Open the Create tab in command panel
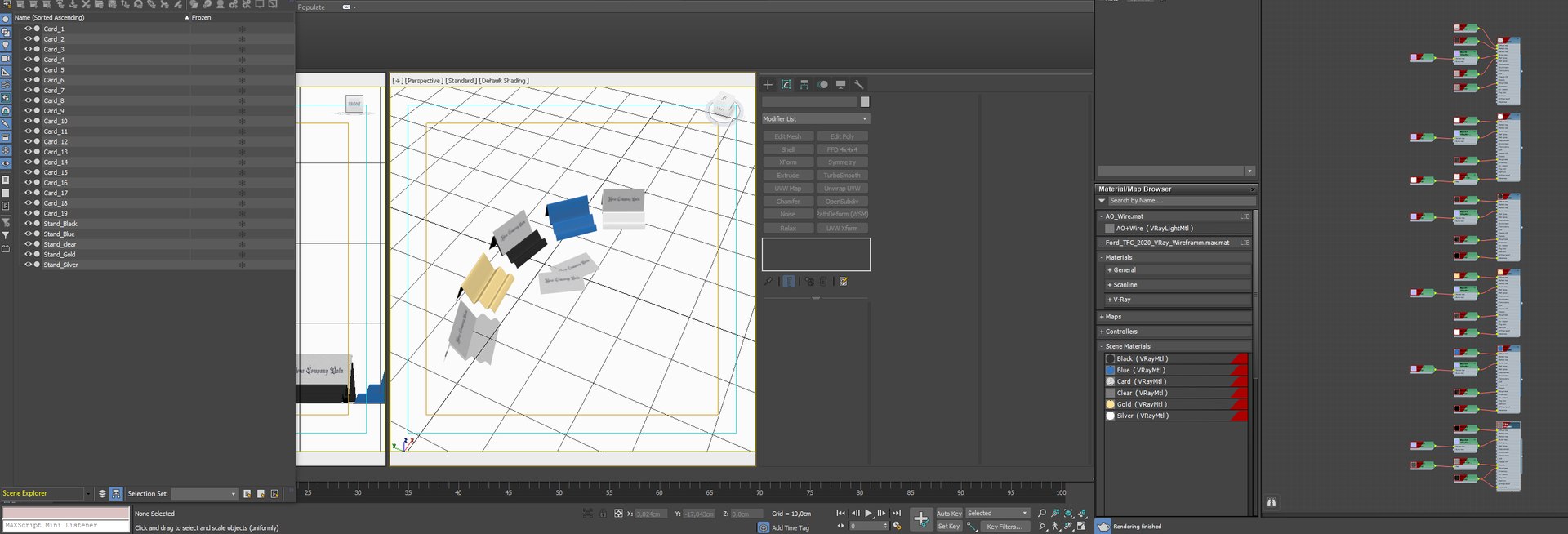This screenshot has height=534, width=1568. (768, 84)
